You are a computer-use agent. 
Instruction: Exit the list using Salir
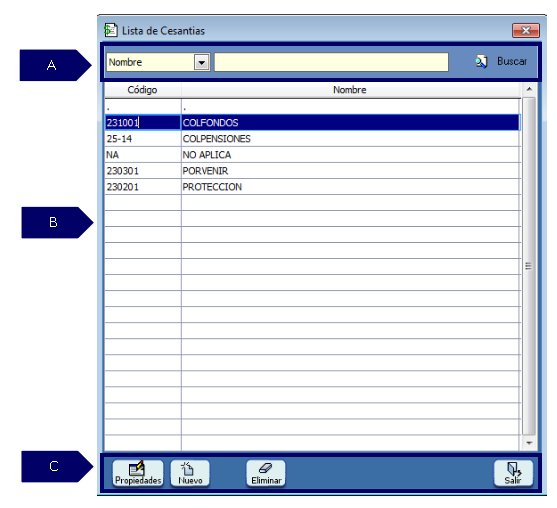pos(513,473)
